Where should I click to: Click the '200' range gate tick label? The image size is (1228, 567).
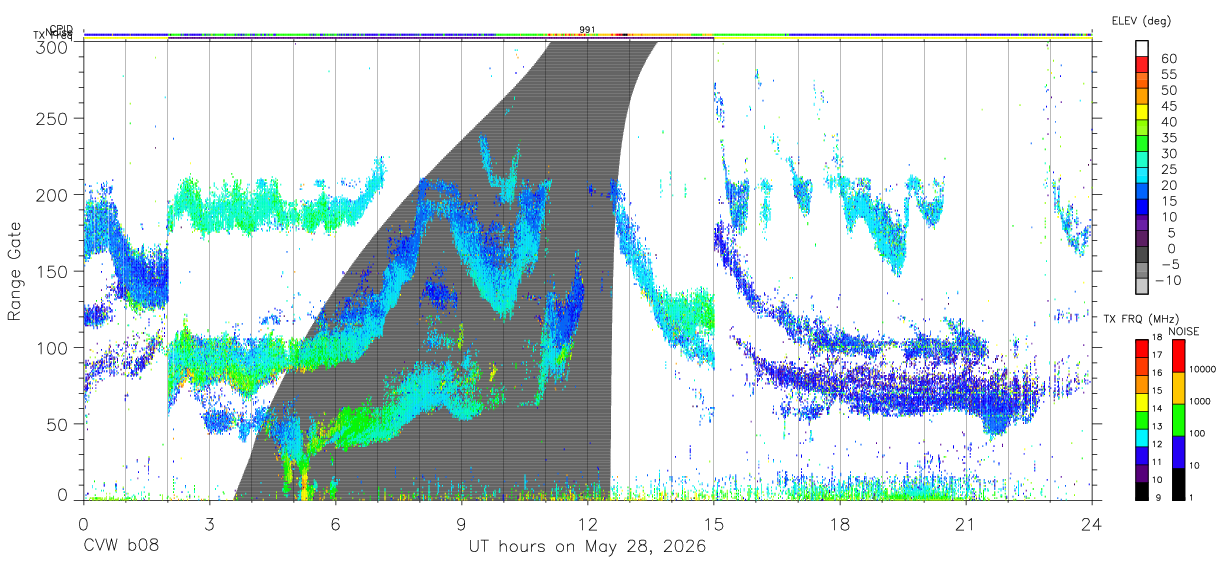point(53,195)
